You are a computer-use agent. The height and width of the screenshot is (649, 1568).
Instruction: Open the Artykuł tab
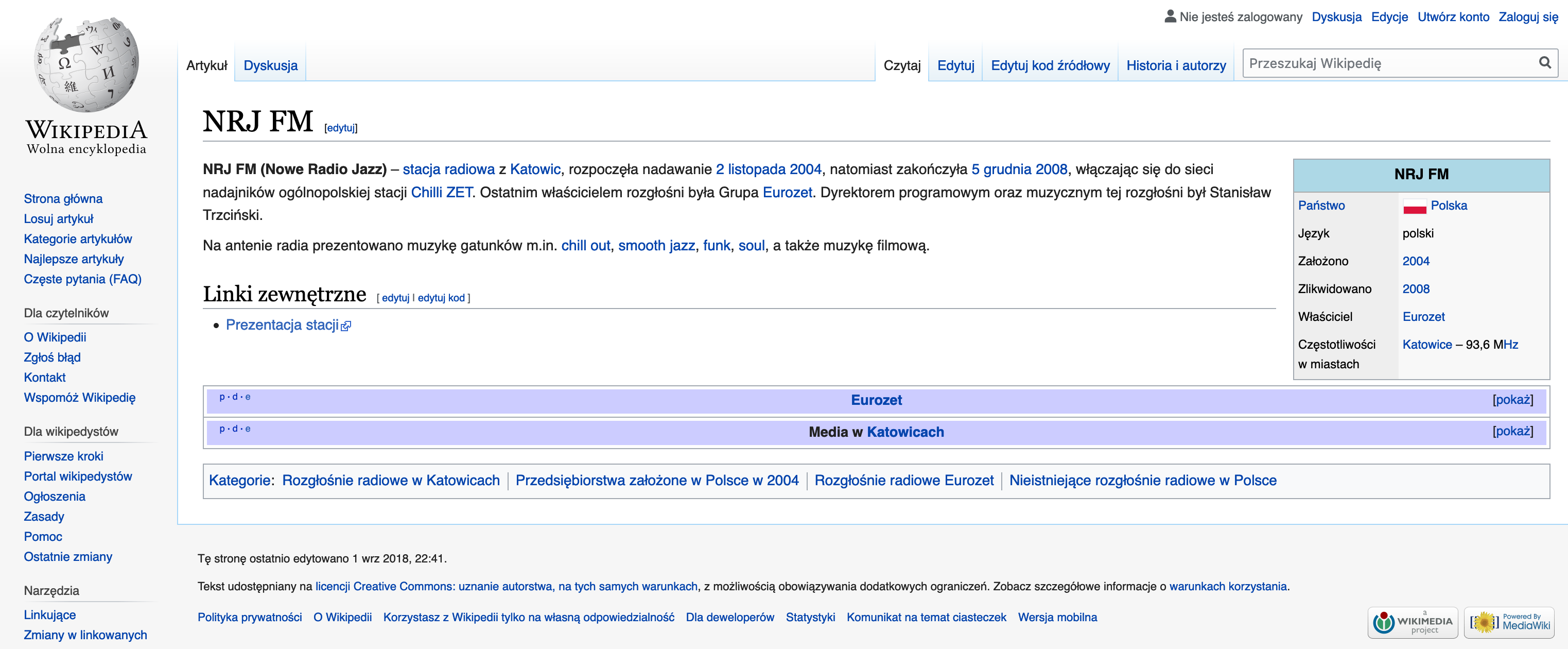(207, 65)
